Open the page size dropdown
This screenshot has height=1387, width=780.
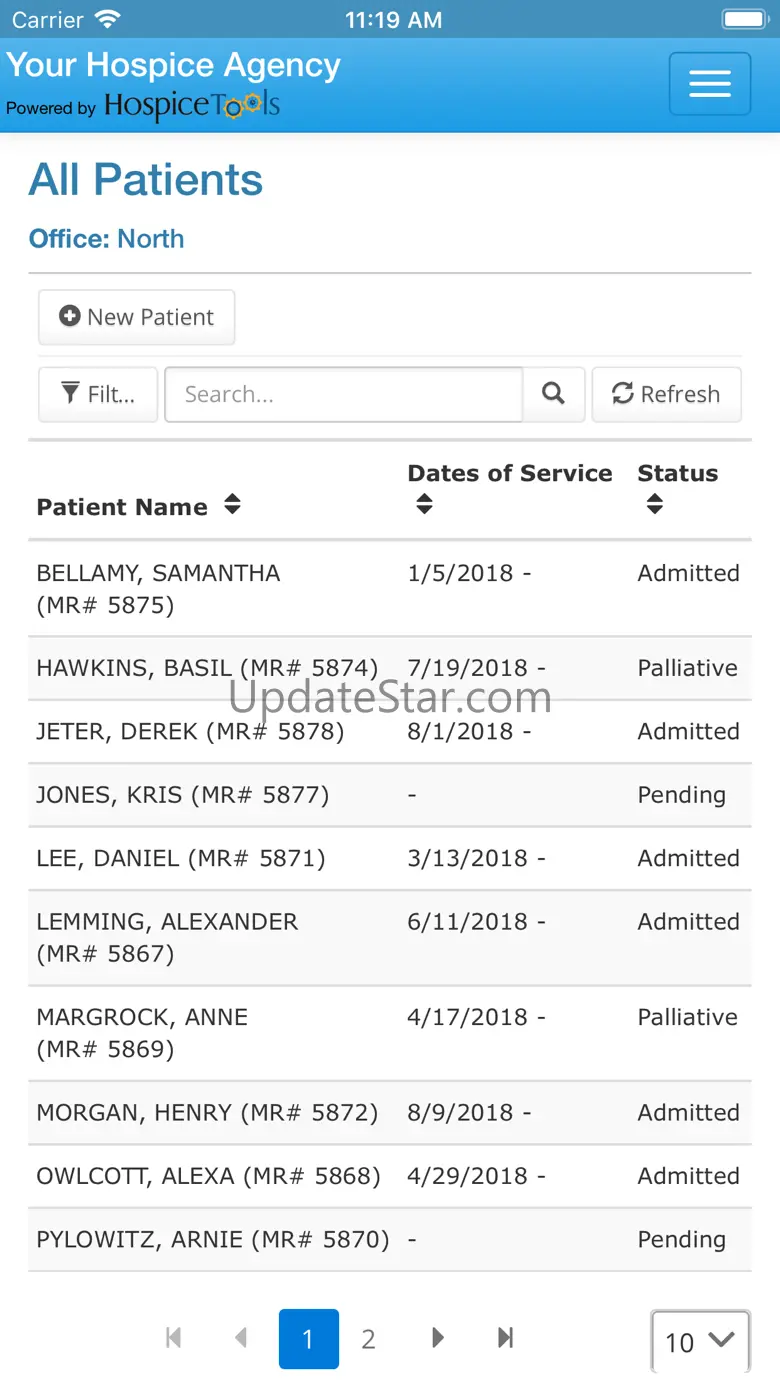click(x=700, y=1341)
